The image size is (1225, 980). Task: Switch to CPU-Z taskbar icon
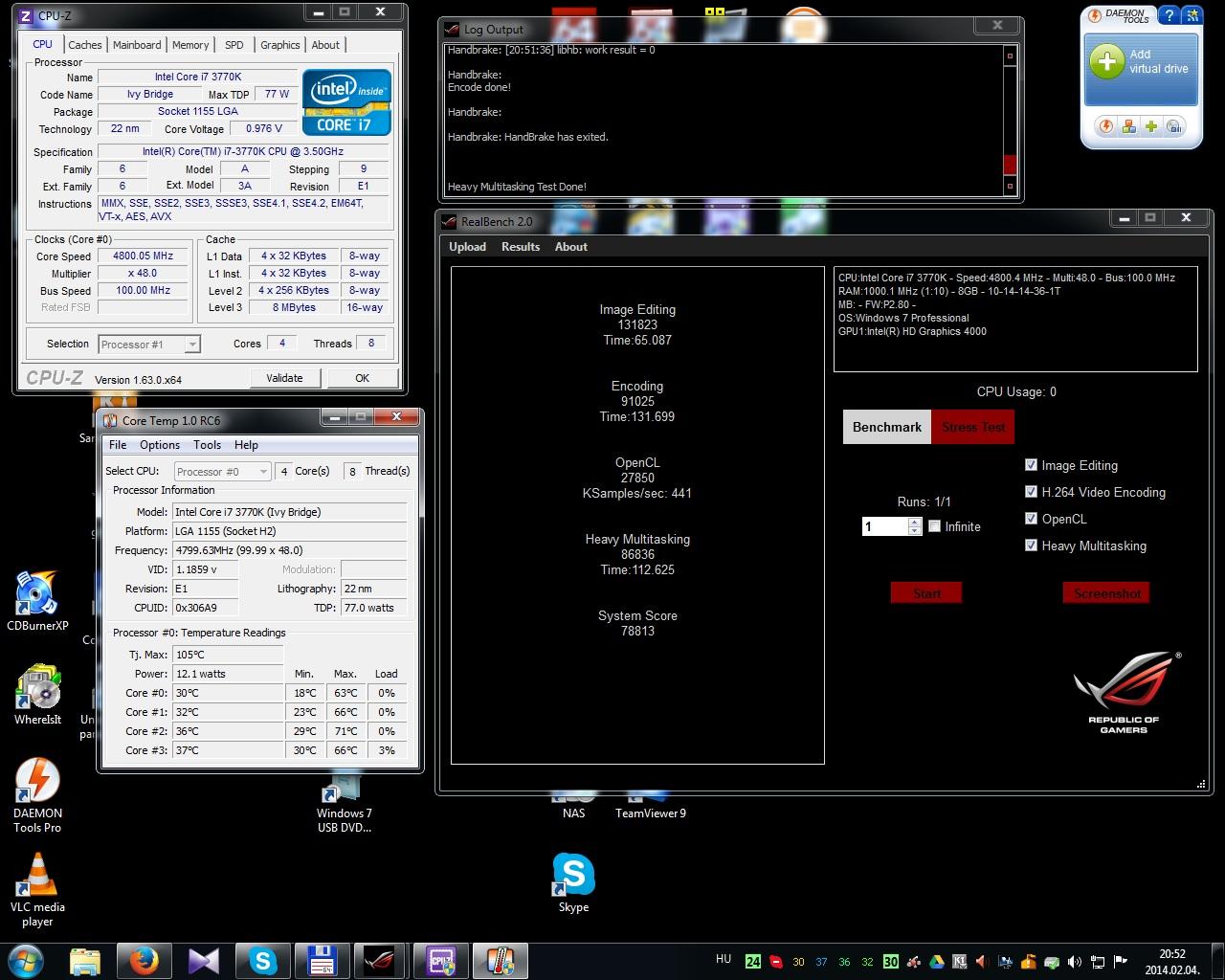coord(440,961)
